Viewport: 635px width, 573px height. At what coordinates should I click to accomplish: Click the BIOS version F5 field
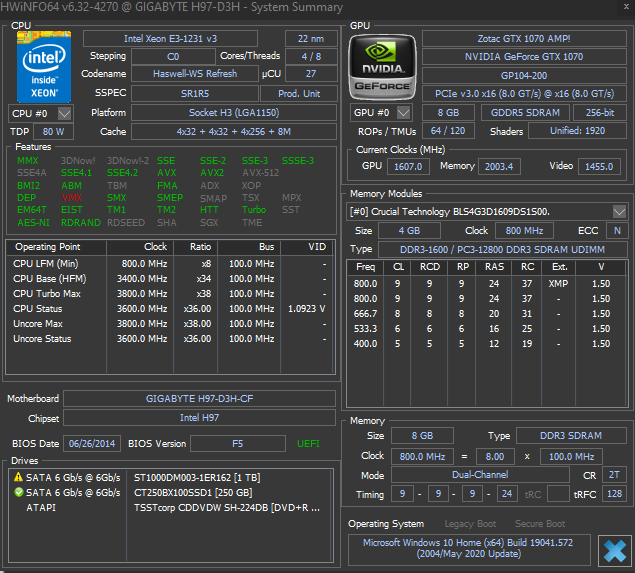(238, 443)
